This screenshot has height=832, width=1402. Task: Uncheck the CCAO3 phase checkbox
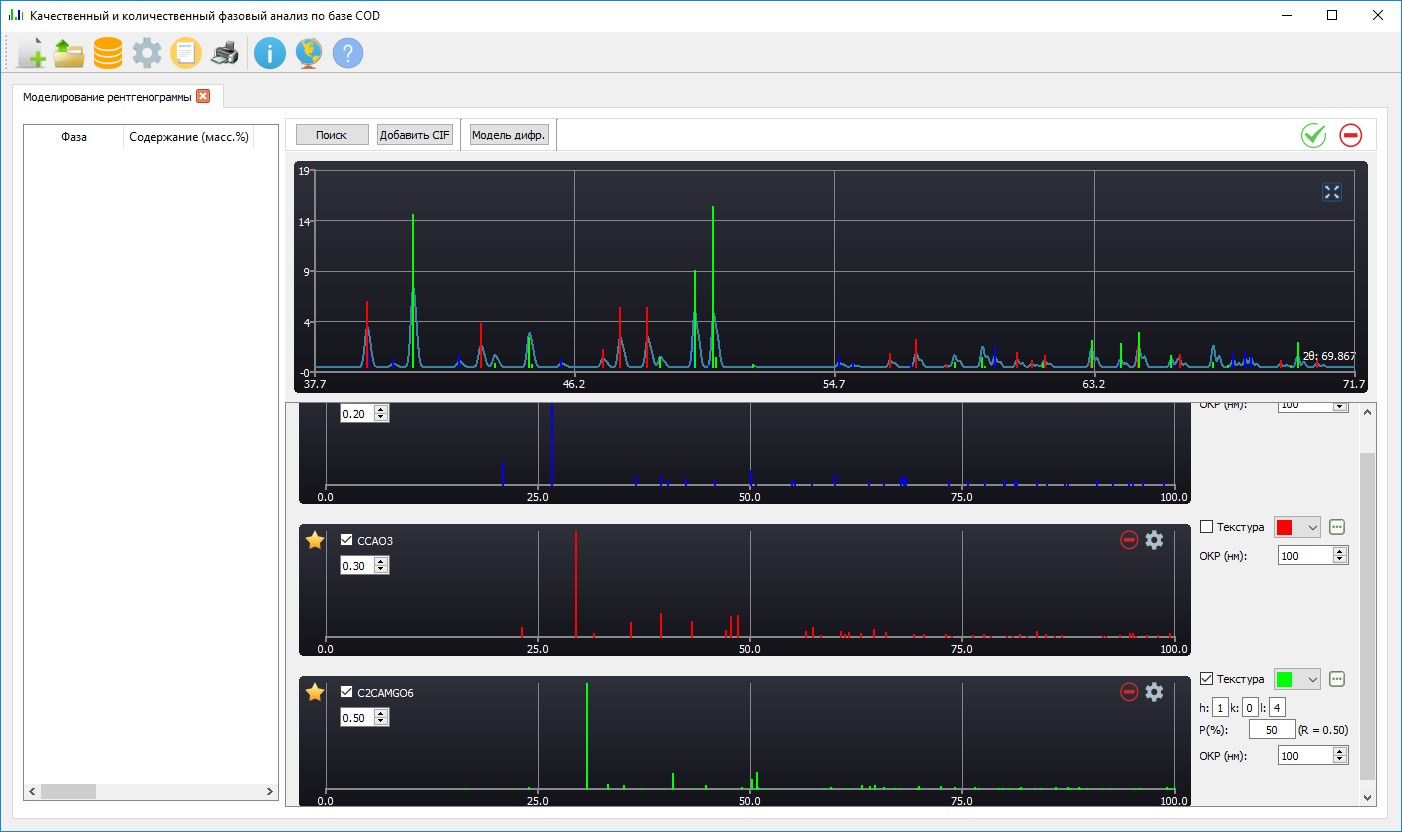pyautogui.click(x=347, y=540)
